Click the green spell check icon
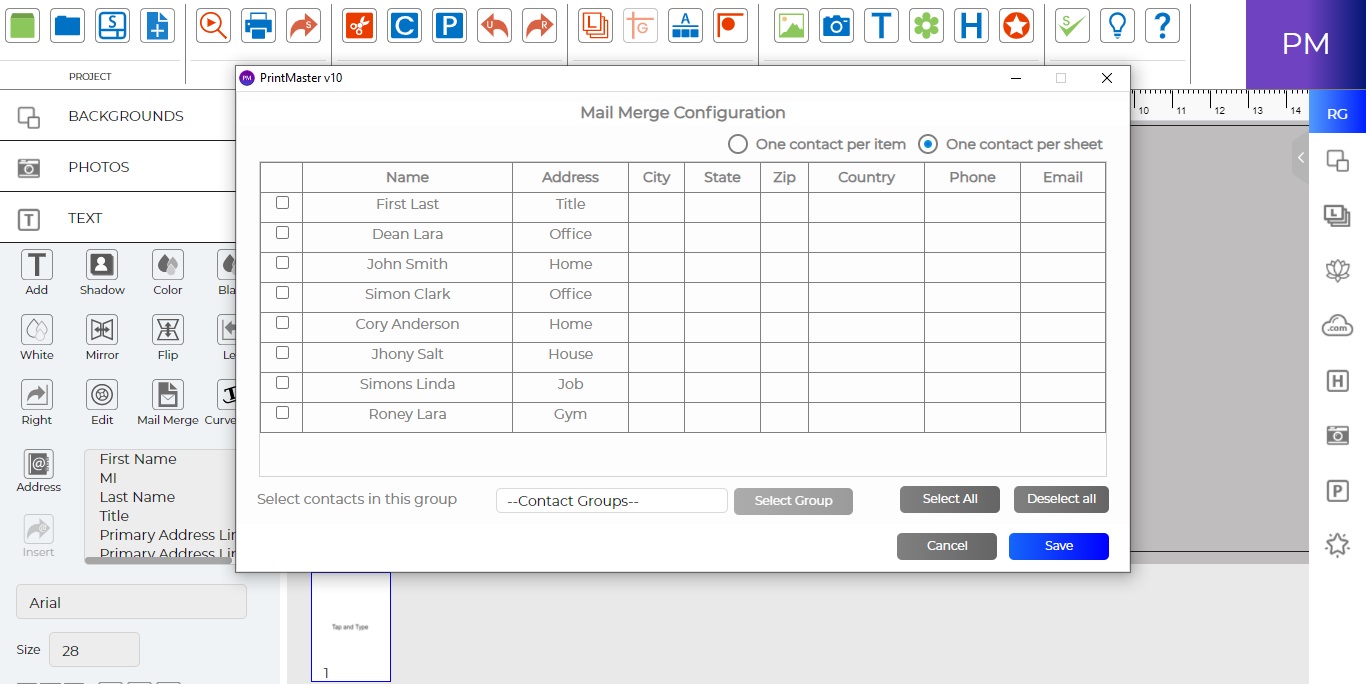This screenshot has width=1366, height=684. click(1072, 26)
